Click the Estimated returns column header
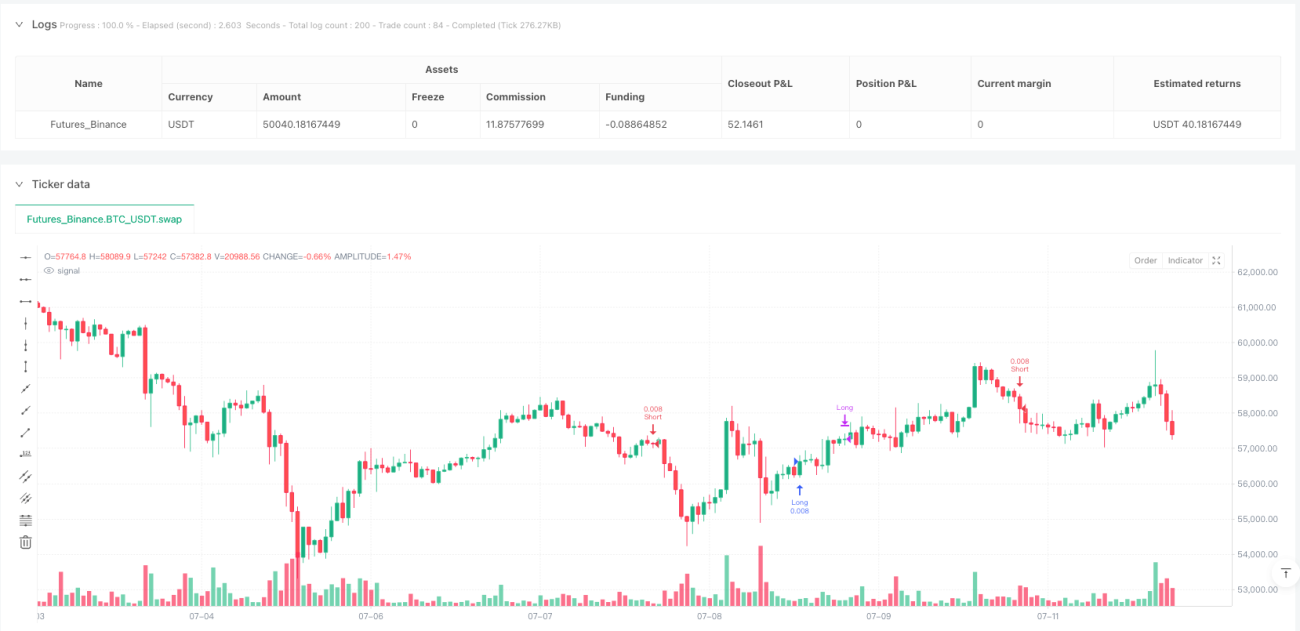The width and height of the screenshot is (1300, 631). point(1196,84)
